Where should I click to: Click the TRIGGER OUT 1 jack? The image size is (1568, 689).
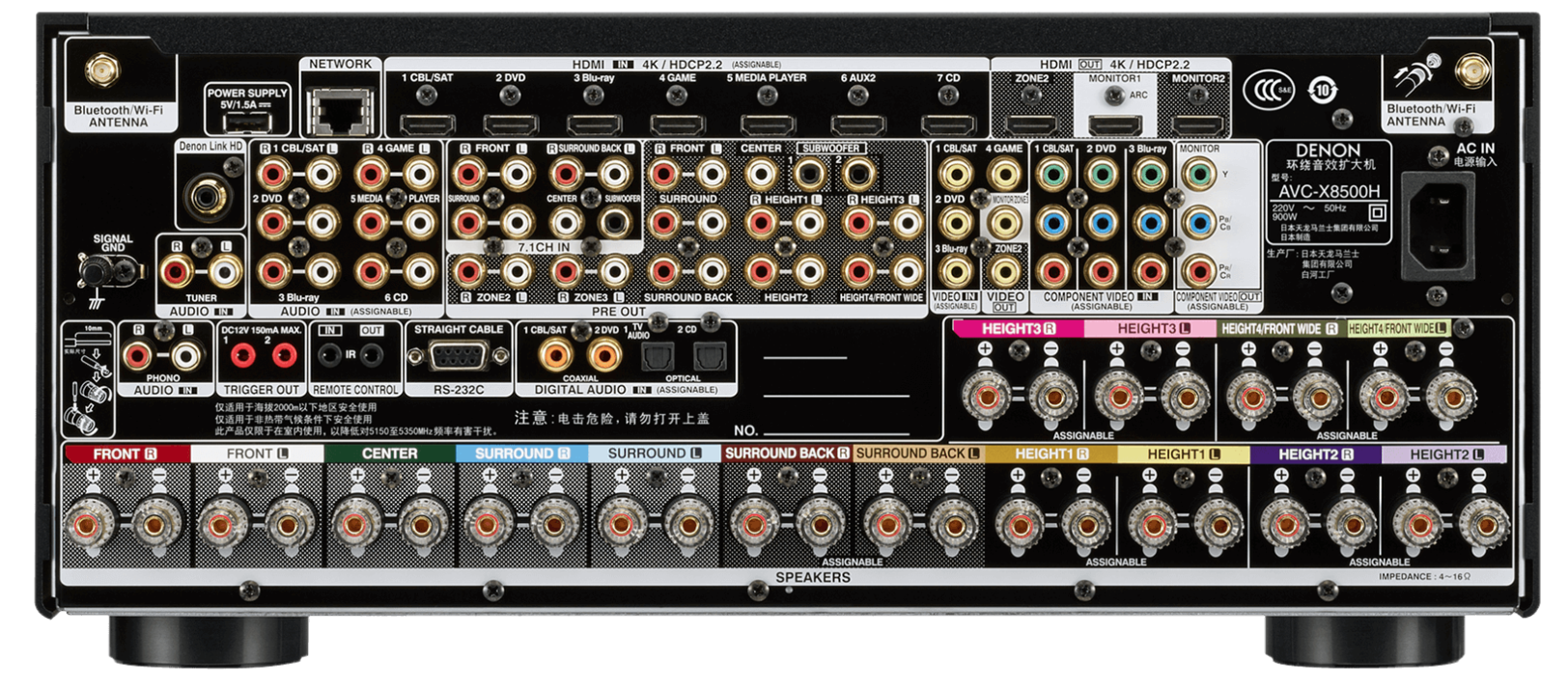[x=242, y=355]
